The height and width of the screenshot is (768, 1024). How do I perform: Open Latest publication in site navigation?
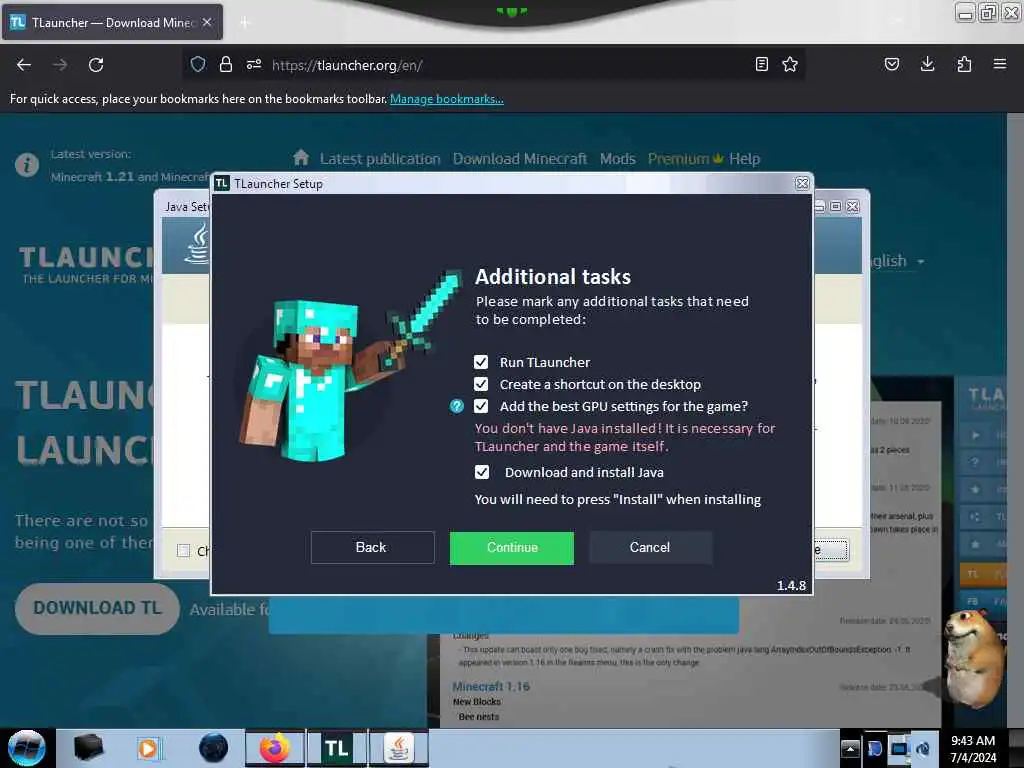(x=380, y=159)
